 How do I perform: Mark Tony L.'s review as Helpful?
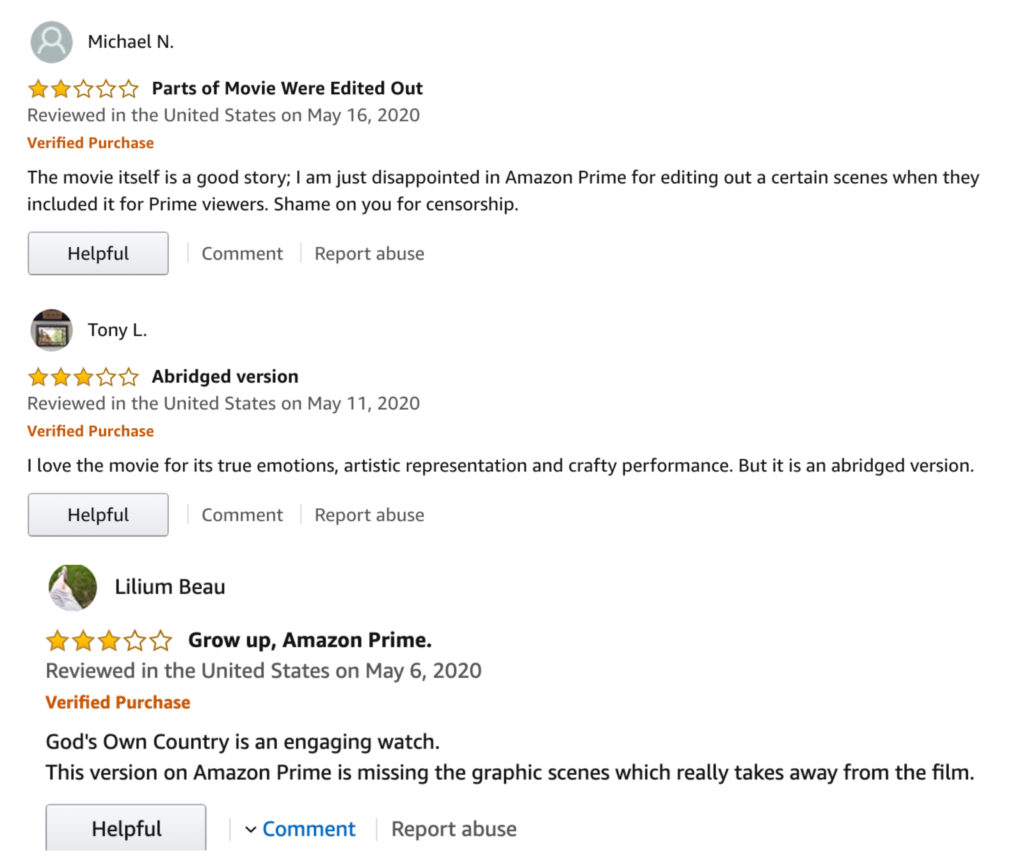click(x=98, y=515)
